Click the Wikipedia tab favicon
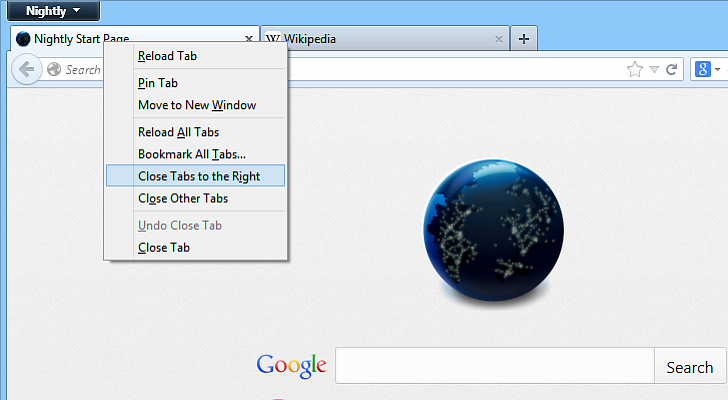Viewport: 728px width, 400px height. point(273,39)
